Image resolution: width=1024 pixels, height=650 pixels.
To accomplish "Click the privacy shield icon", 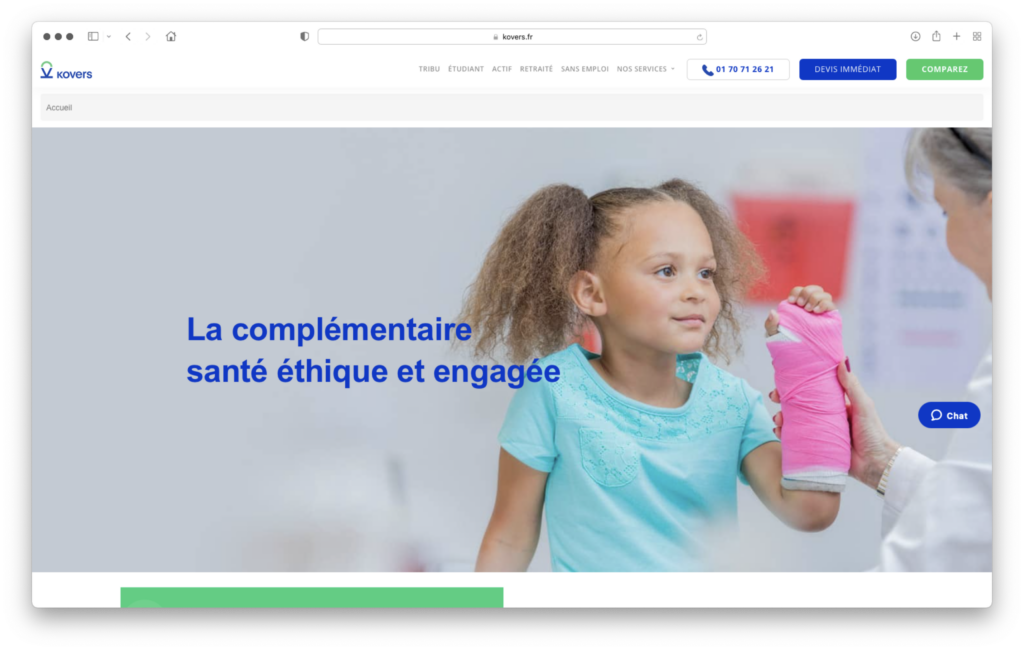I will coord(304,37).
